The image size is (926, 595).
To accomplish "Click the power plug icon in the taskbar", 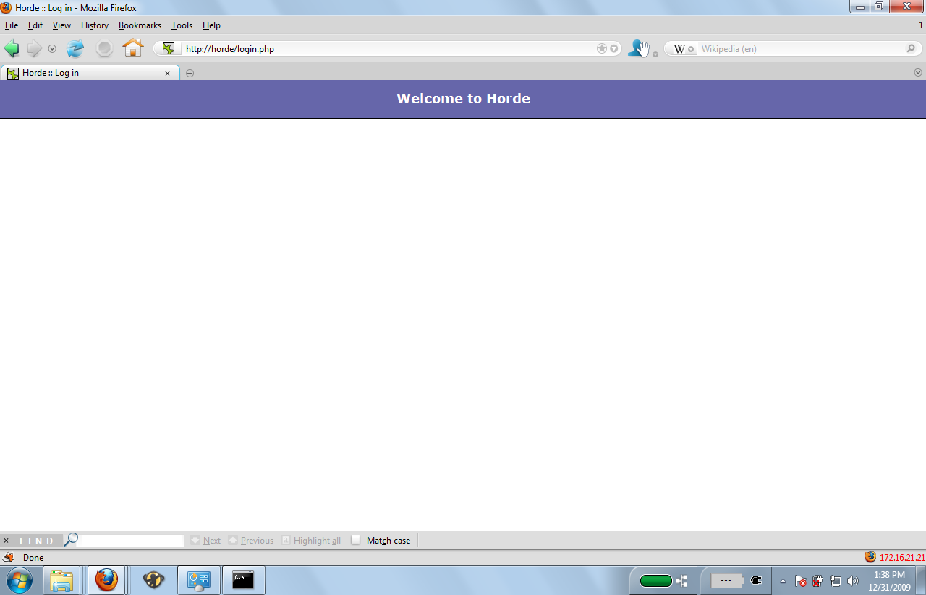I will coord(756,581).
